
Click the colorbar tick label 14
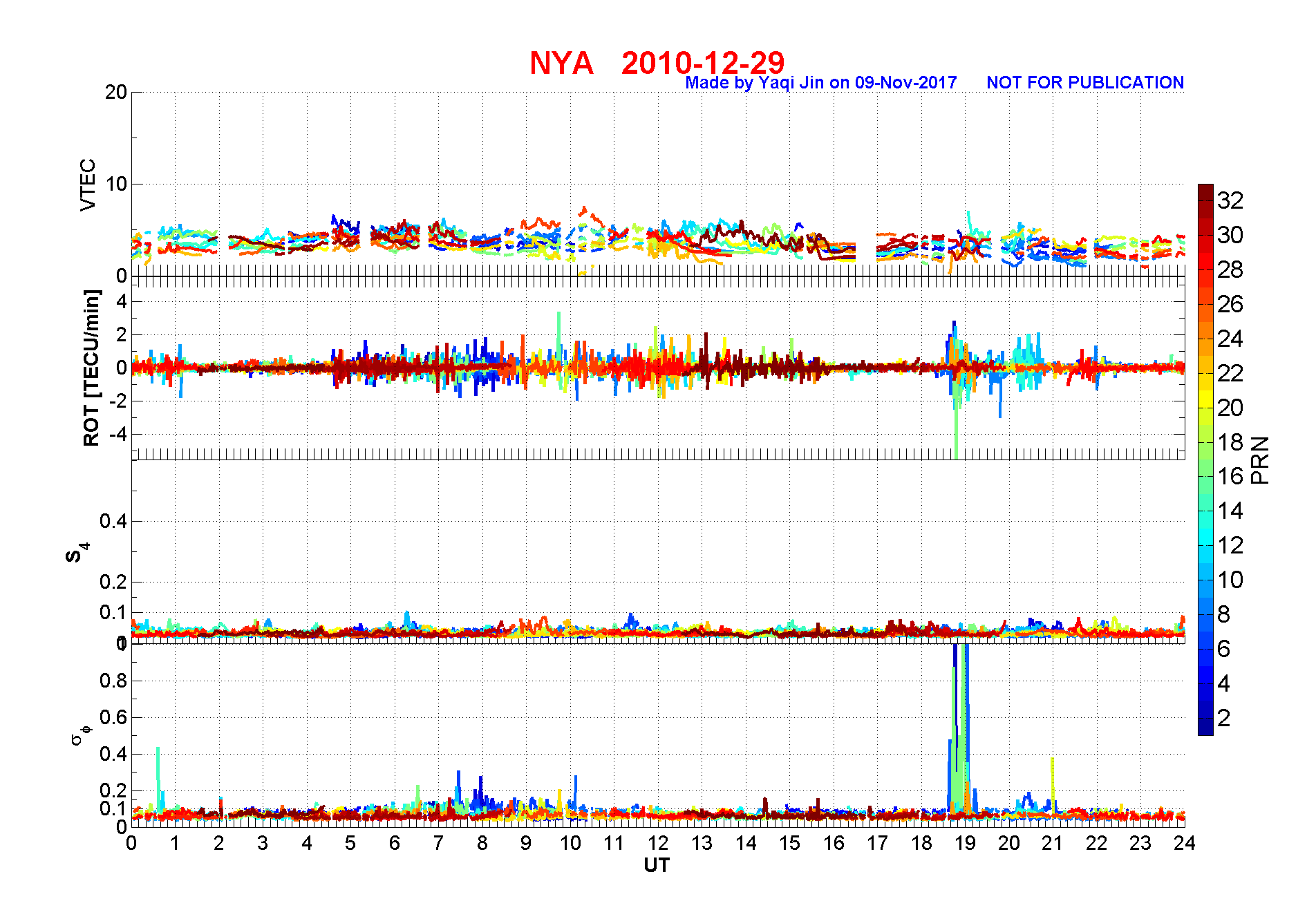1230,511
